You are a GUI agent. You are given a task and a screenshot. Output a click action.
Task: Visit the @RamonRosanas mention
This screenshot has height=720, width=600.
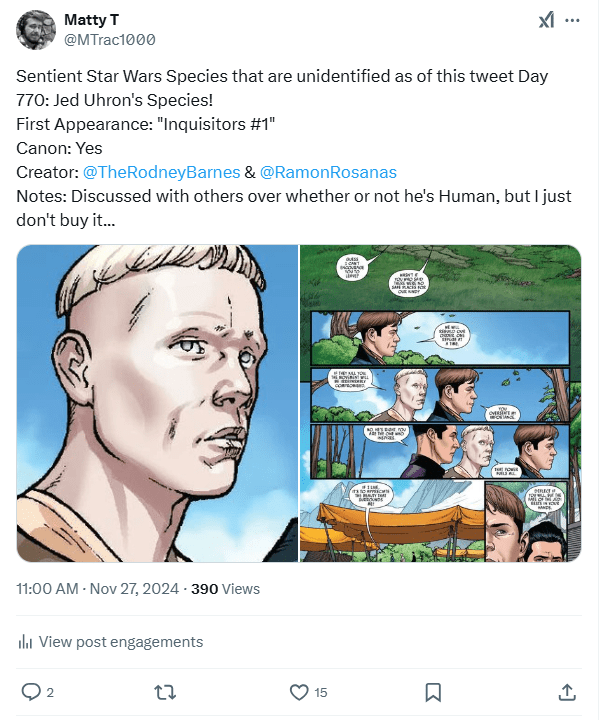[328, 172]
